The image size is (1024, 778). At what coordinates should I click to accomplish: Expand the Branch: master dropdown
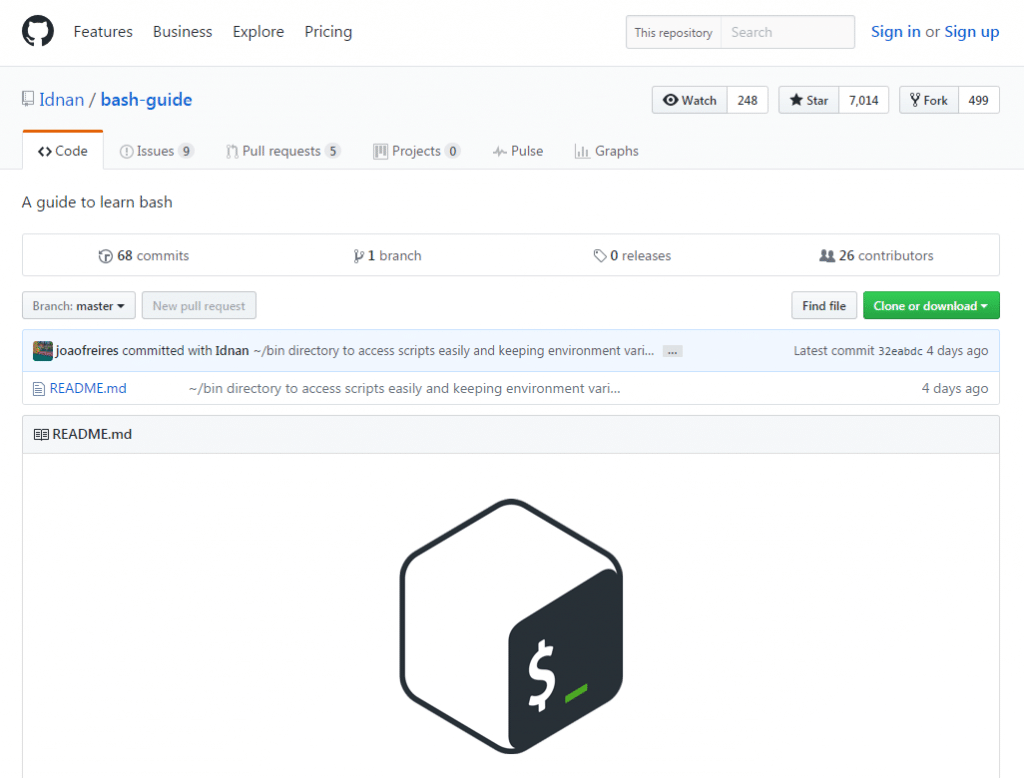[x=79, y=306]
